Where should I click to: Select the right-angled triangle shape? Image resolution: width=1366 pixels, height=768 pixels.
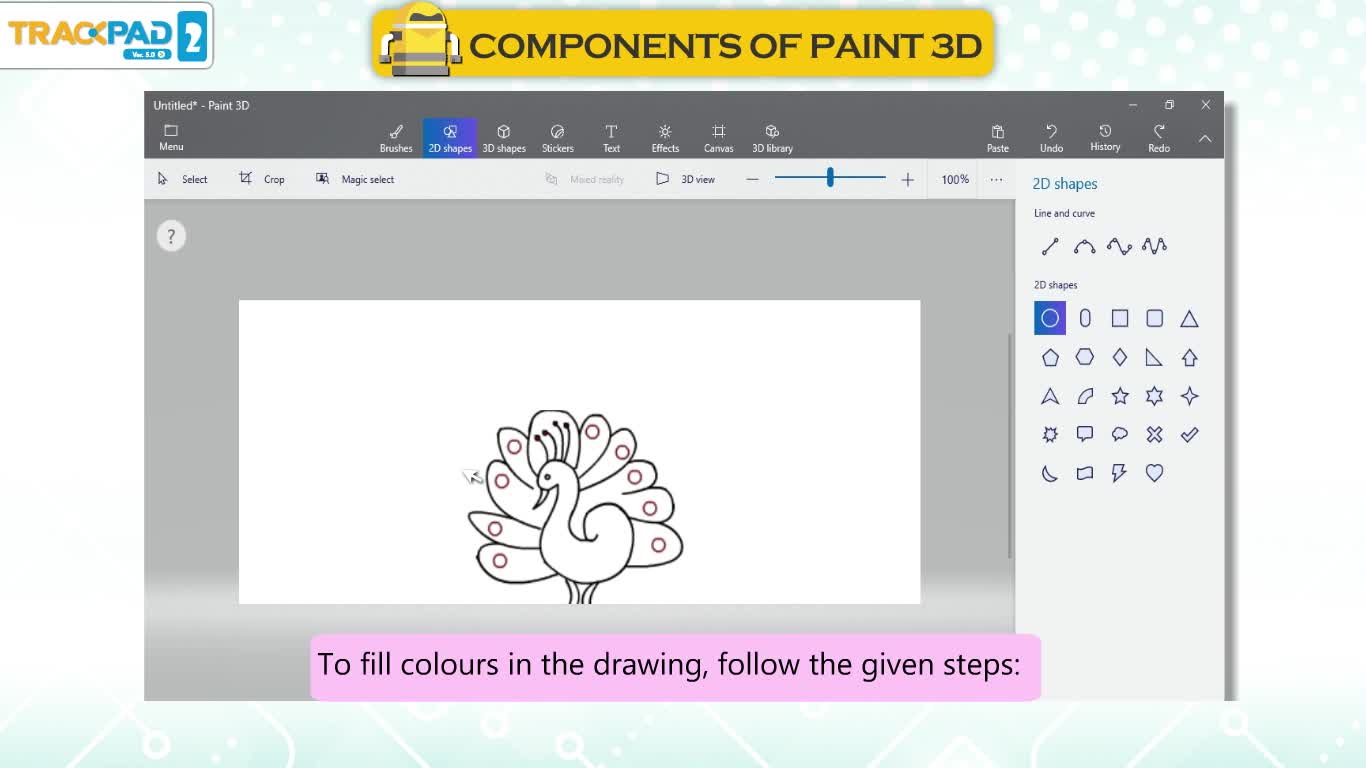click(1154, 357)
